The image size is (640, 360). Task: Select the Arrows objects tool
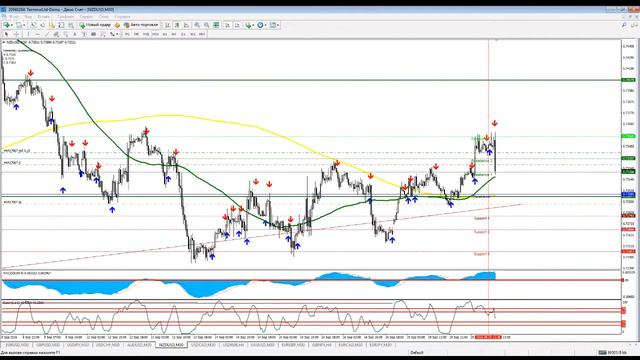pyautogui.click(x=112, y=34)
